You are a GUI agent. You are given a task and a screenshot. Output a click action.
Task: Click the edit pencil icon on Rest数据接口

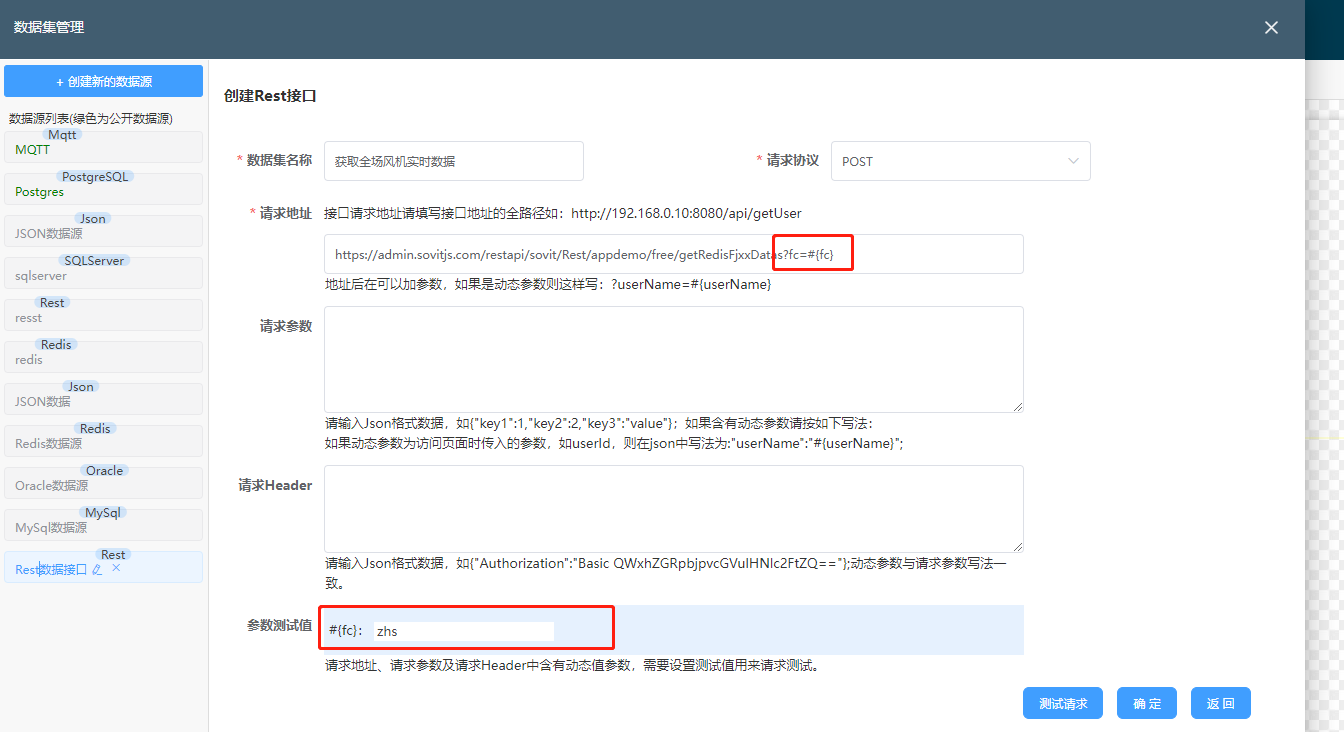(97, 569)
